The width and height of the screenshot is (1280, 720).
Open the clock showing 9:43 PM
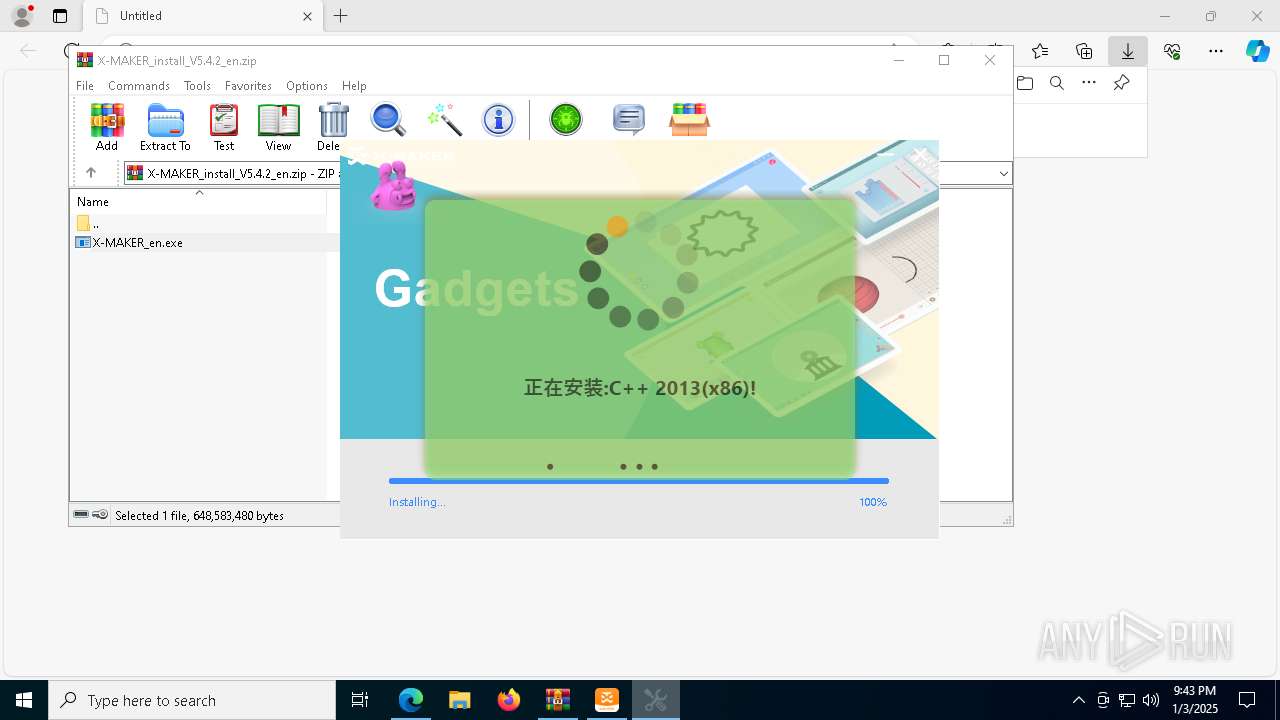1195,700
